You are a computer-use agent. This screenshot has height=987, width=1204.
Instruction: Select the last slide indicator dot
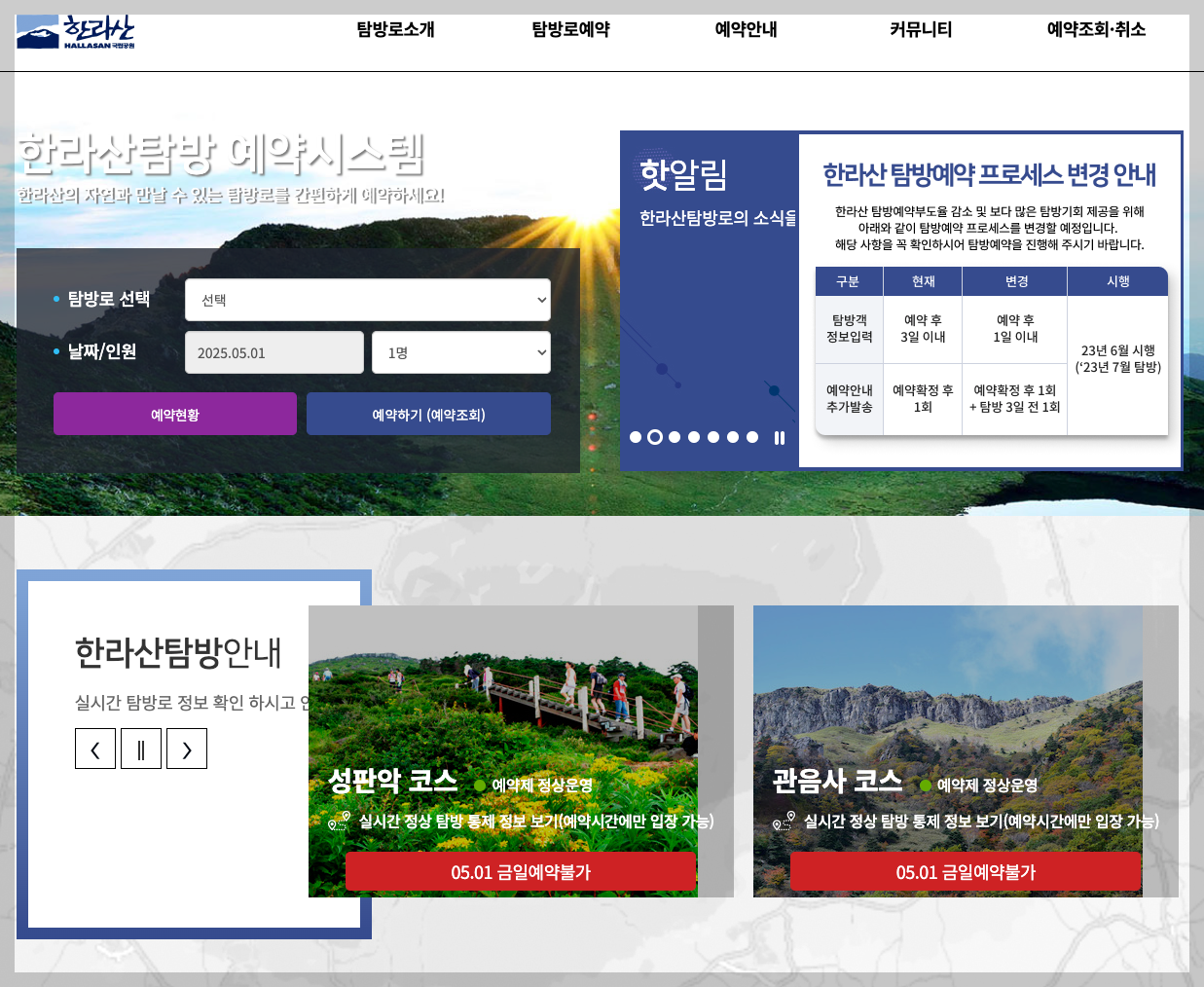751,437
